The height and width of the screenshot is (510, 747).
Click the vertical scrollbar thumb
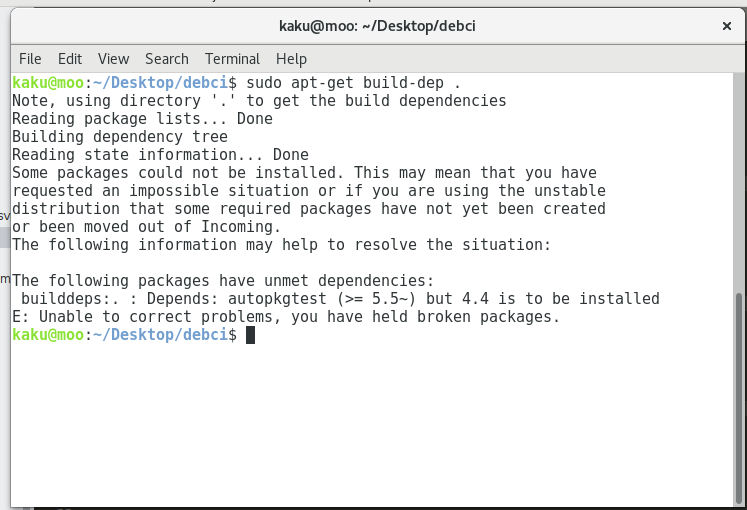tap(739, 399)
